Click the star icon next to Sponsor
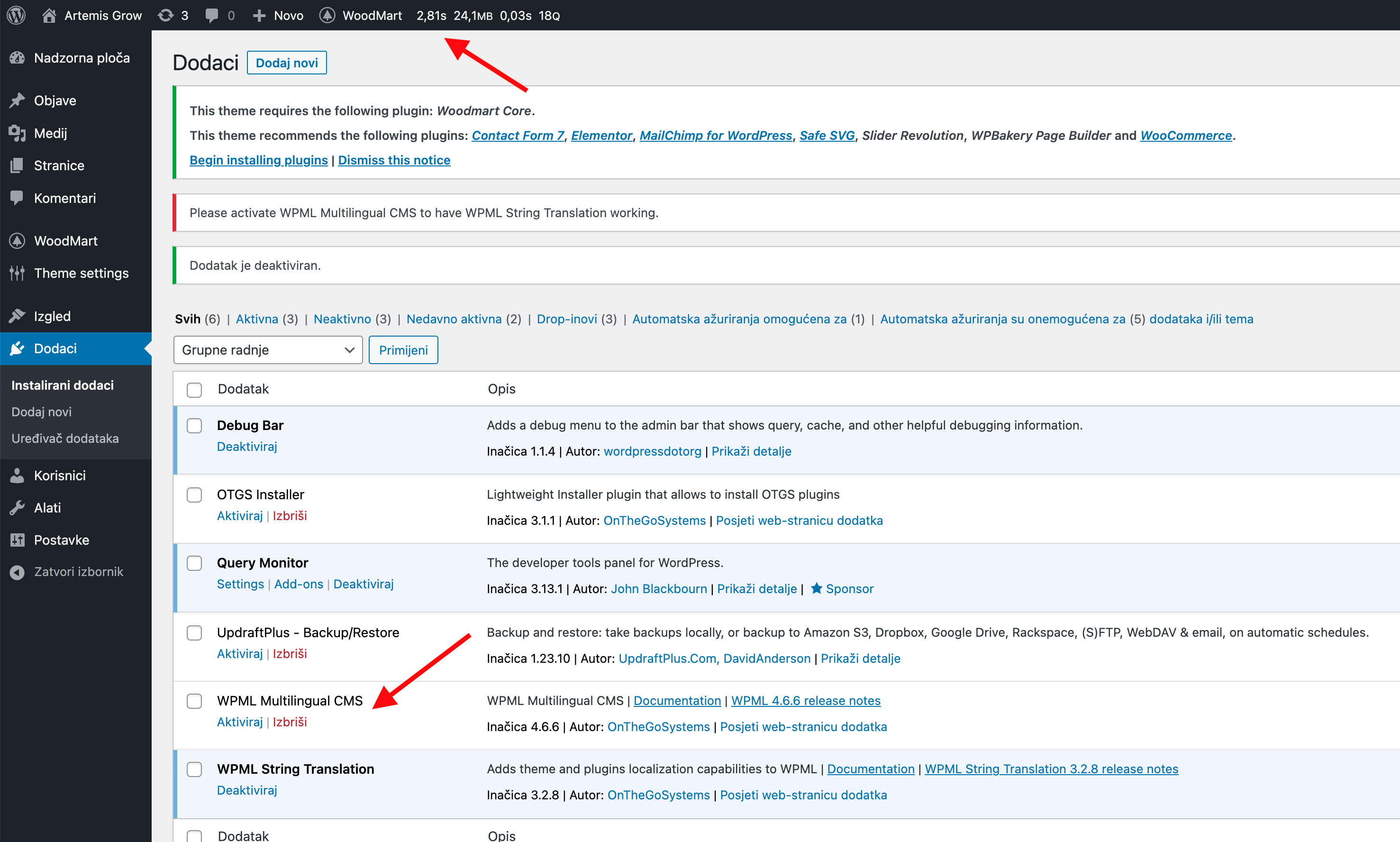This screenshot has height=842, width=1400. [x=817, y=588]
